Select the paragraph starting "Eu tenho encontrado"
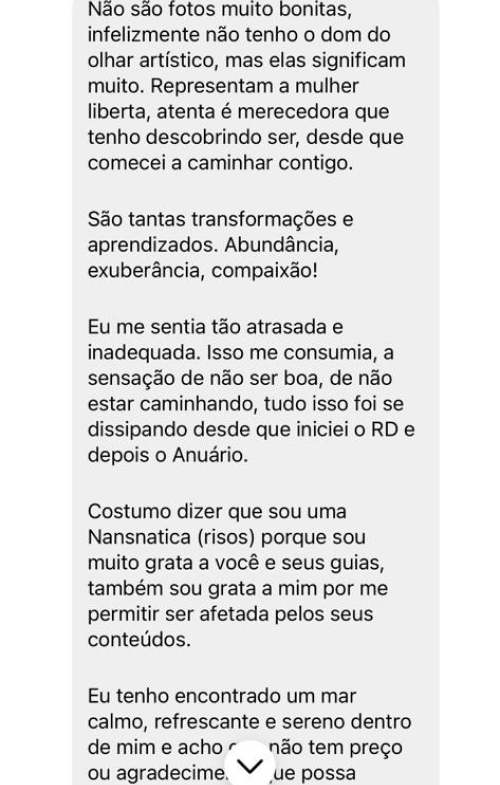 click(x=250, y=734)
